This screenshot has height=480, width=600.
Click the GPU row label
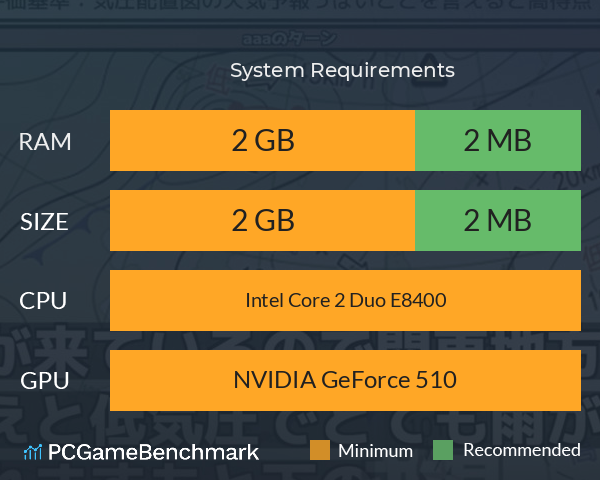(44, 381)
